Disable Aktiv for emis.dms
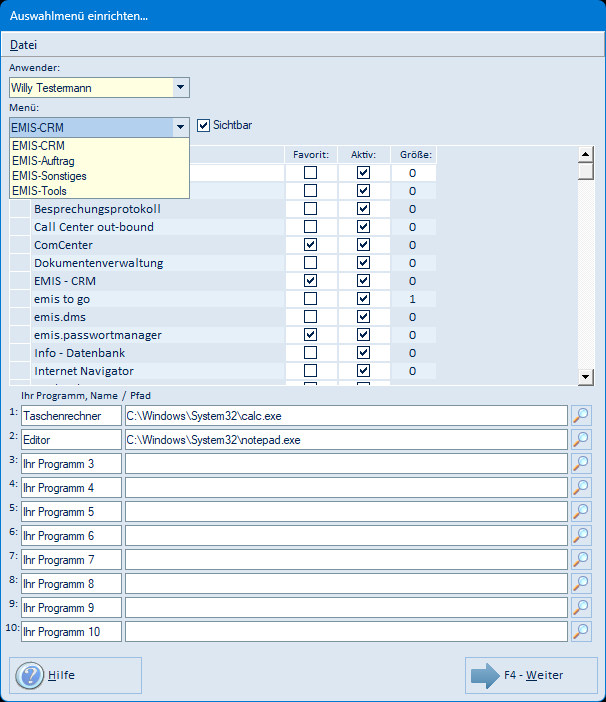This screenshot has width=606, height=702. tap(363, 317)
